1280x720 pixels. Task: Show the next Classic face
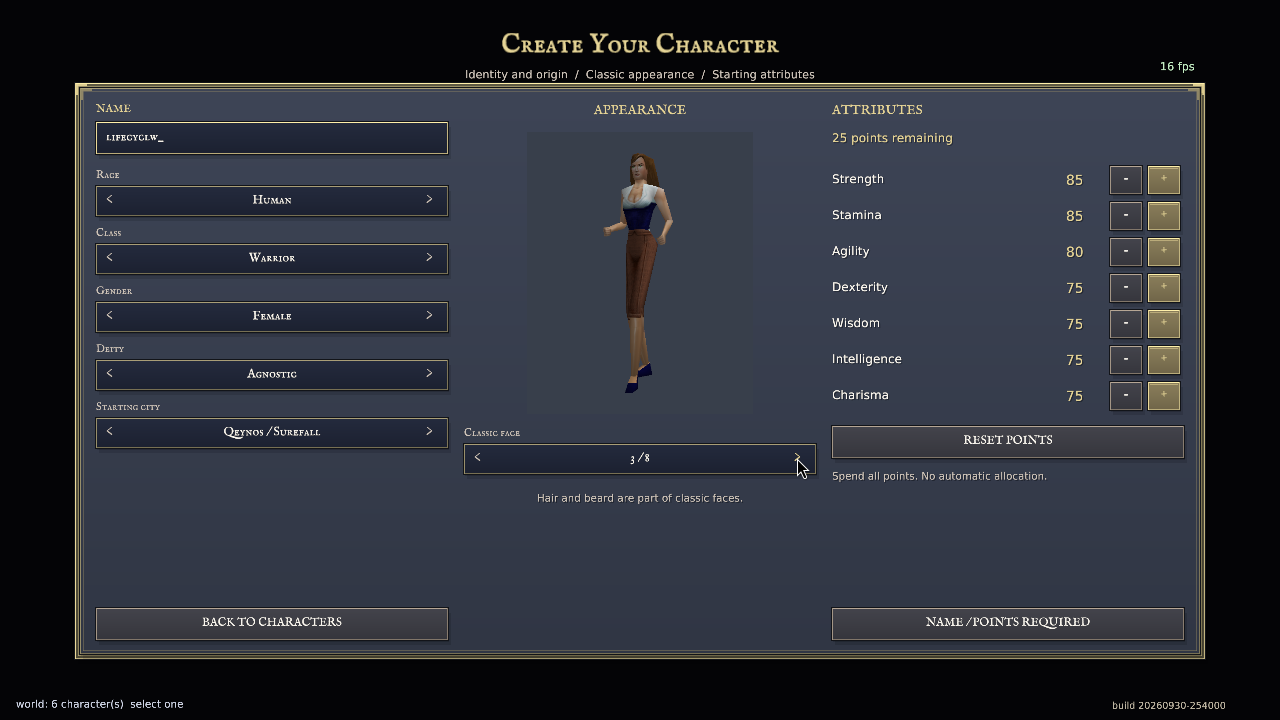797,458
